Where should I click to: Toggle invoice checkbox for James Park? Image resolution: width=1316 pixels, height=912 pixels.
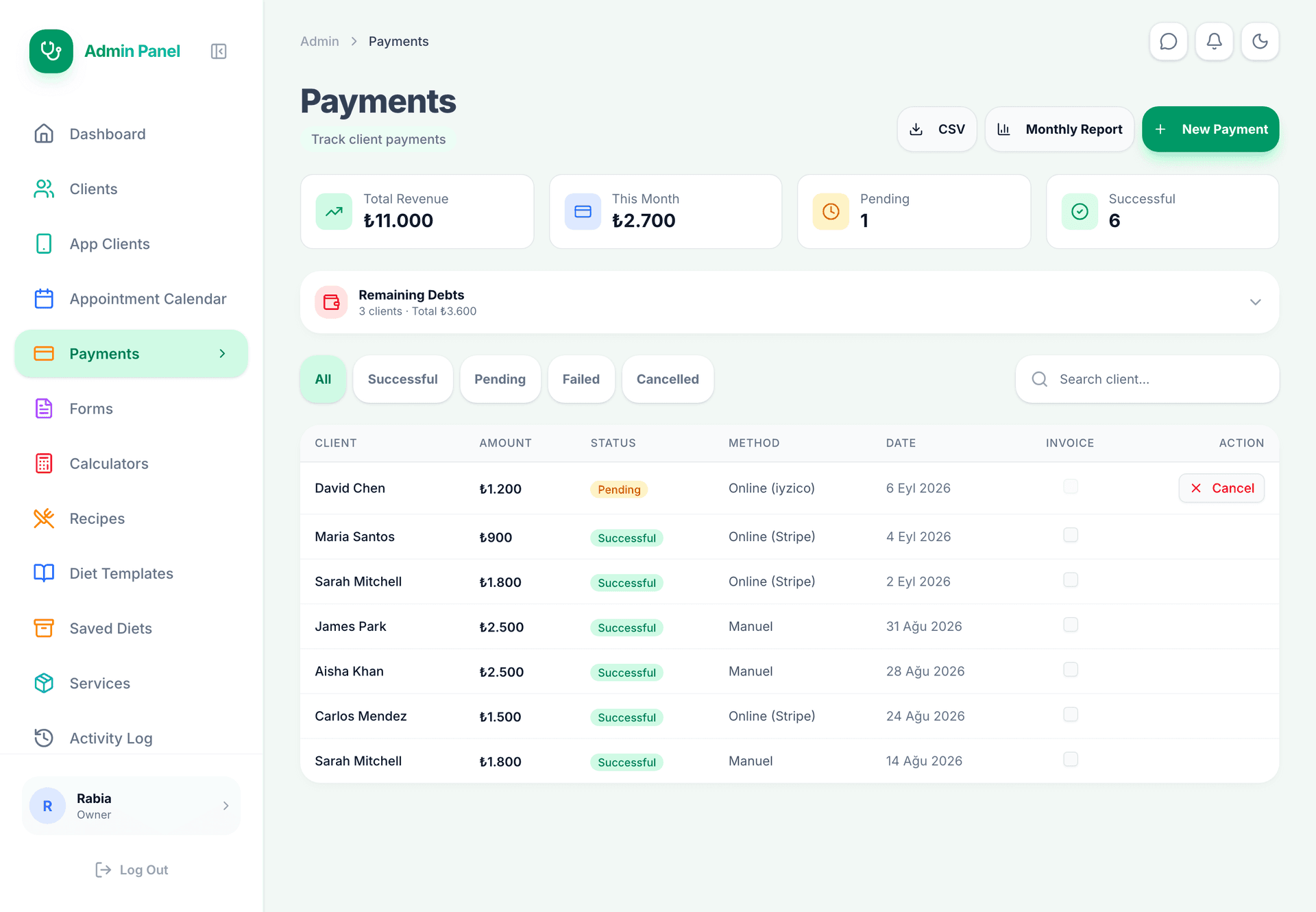pyautogui.click(x=1070, y=625)
